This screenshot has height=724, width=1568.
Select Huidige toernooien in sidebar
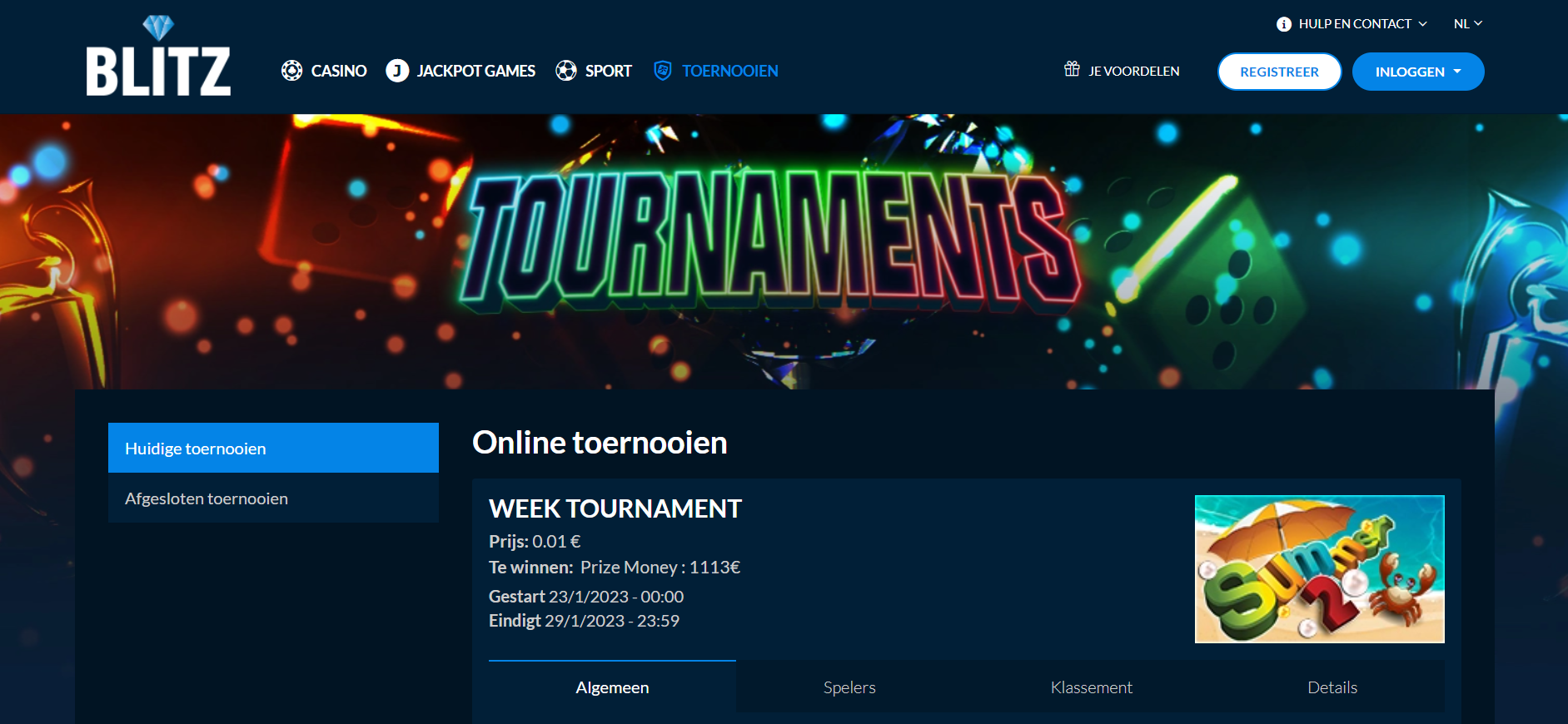point(273,448)
